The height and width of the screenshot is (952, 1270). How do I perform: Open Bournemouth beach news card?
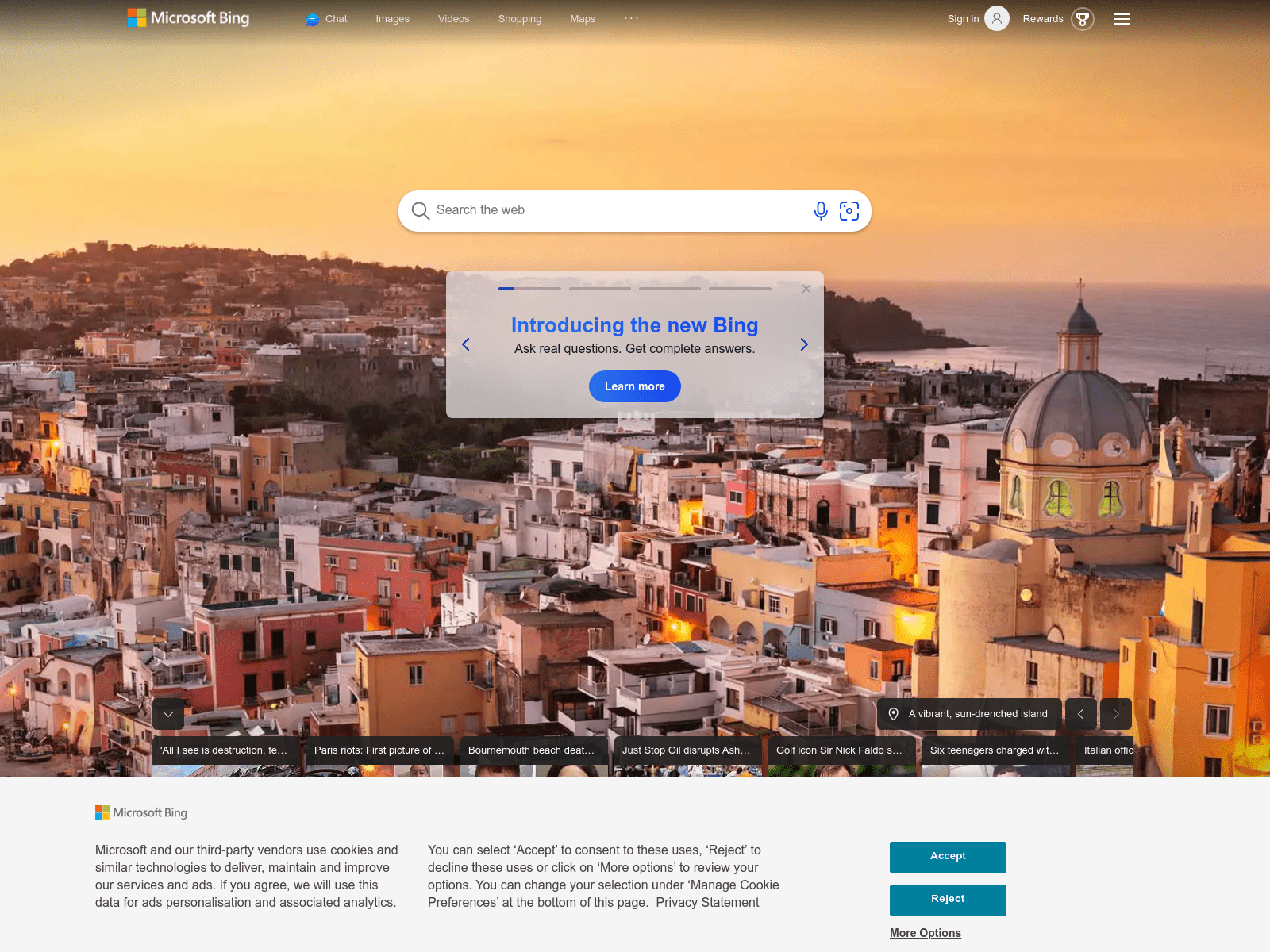(534, 756)
